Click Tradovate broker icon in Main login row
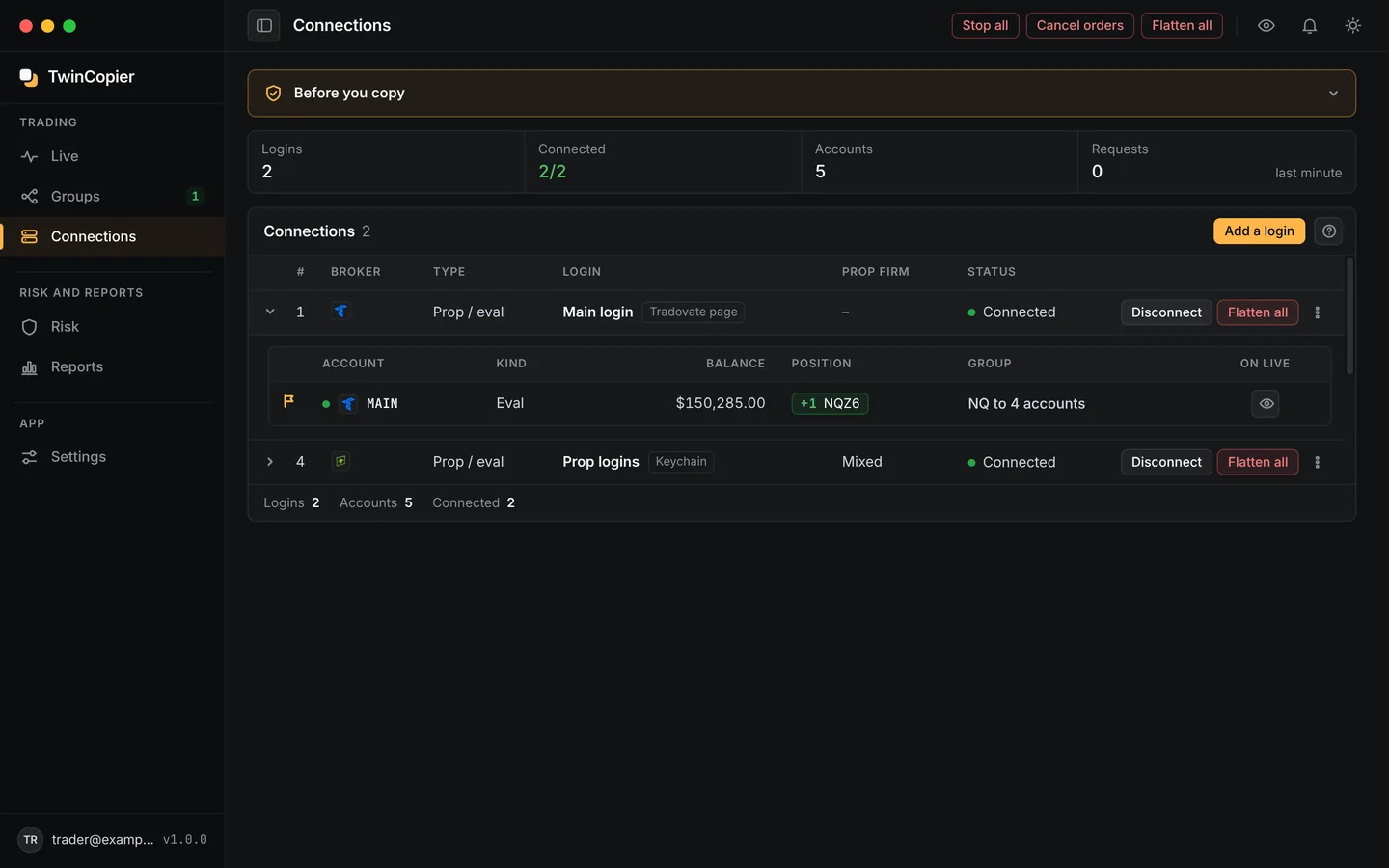Image resolution: width=1389 pixels, height=868 pixels. click(x=340, y=312)
